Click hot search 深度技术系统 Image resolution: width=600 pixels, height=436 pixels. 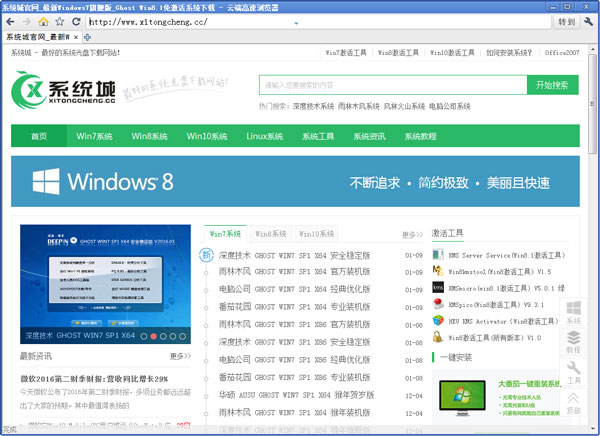(313, 106)
